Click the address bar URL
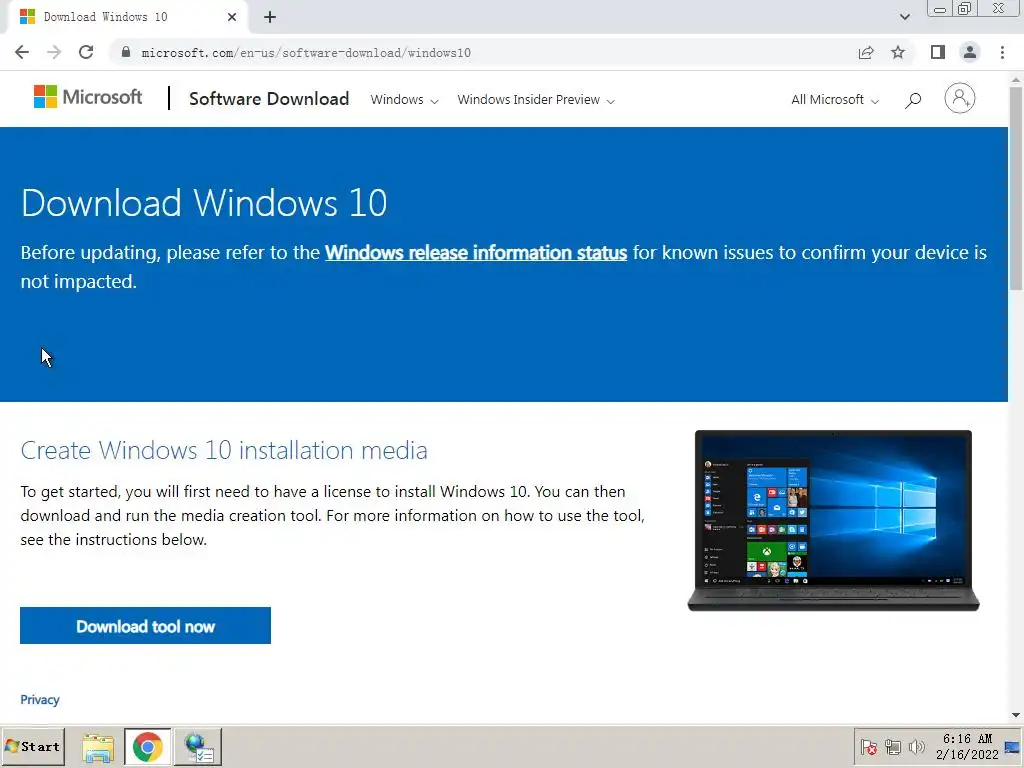The width and height of the screenshot is (1024, 768). pos(306,53)
